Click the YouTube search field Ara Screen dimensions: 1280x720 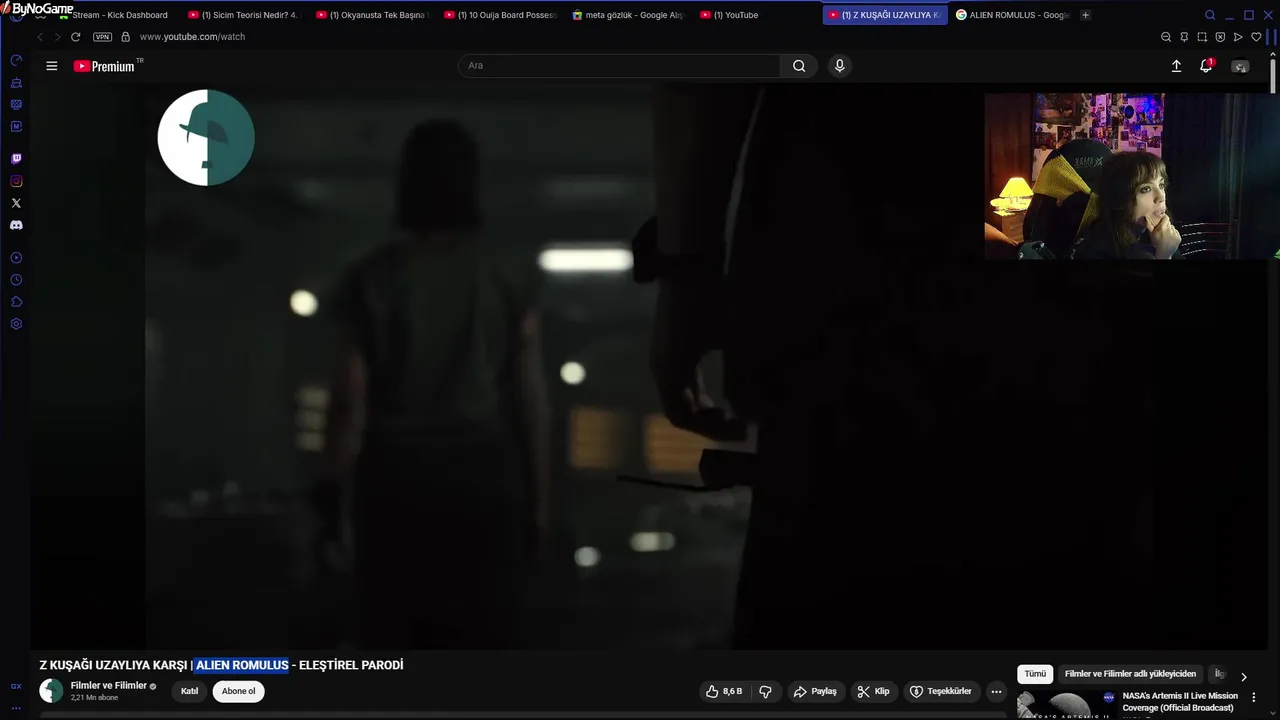620,66
